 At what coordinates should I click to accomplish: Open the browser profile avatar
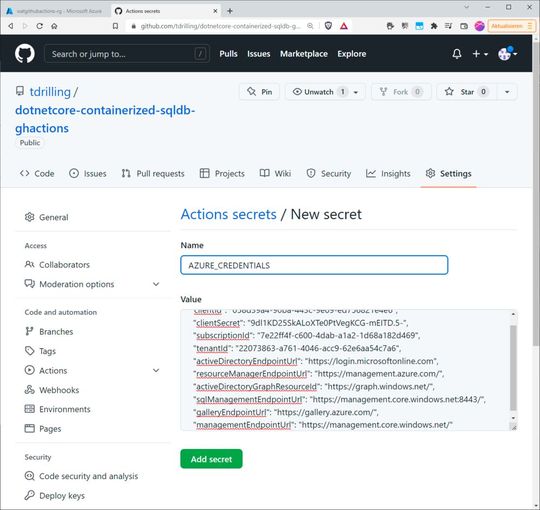[x=479, y=26]
